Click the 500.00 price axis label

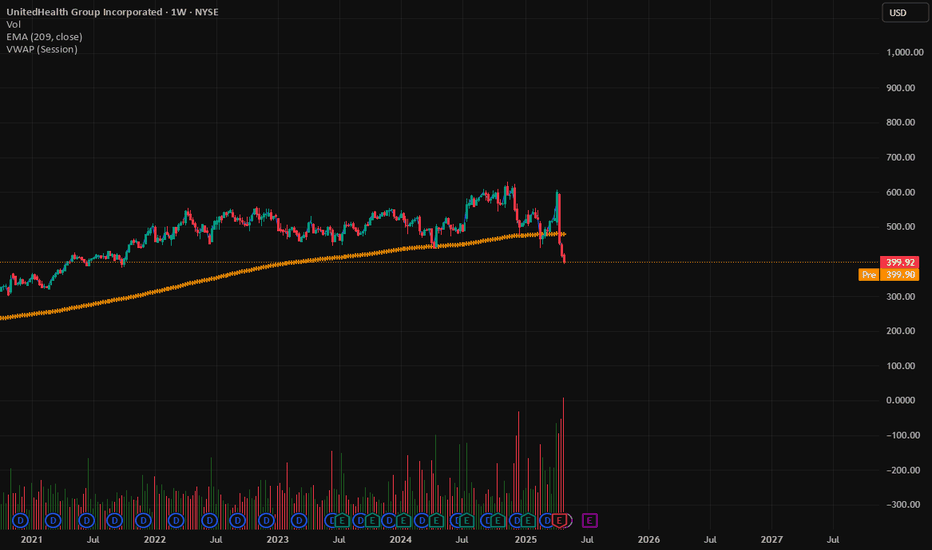click(900, 227)
